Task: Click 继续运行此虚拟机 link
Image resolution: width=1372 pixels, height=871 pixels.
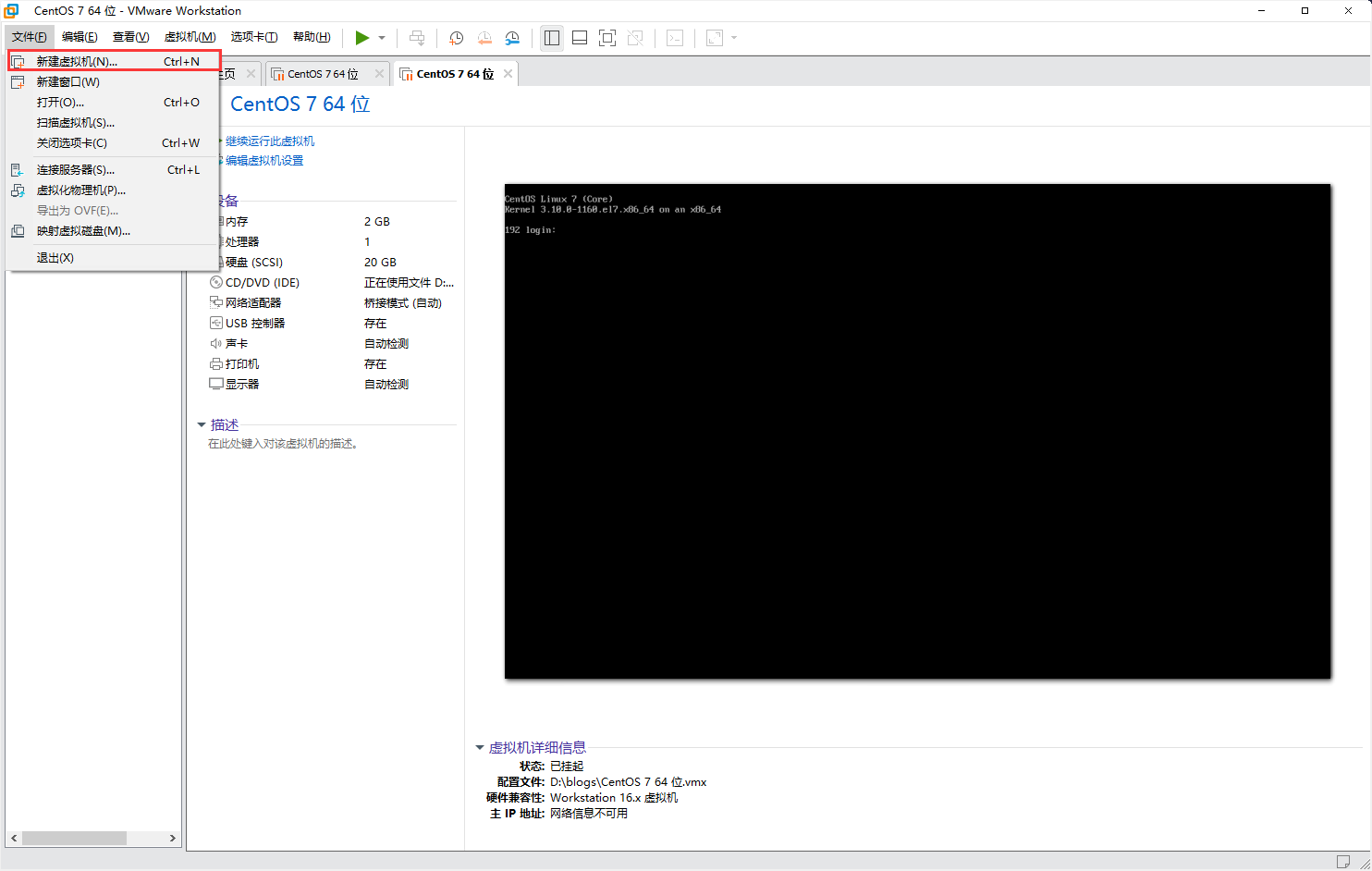Action: click(x=270, y=141)
